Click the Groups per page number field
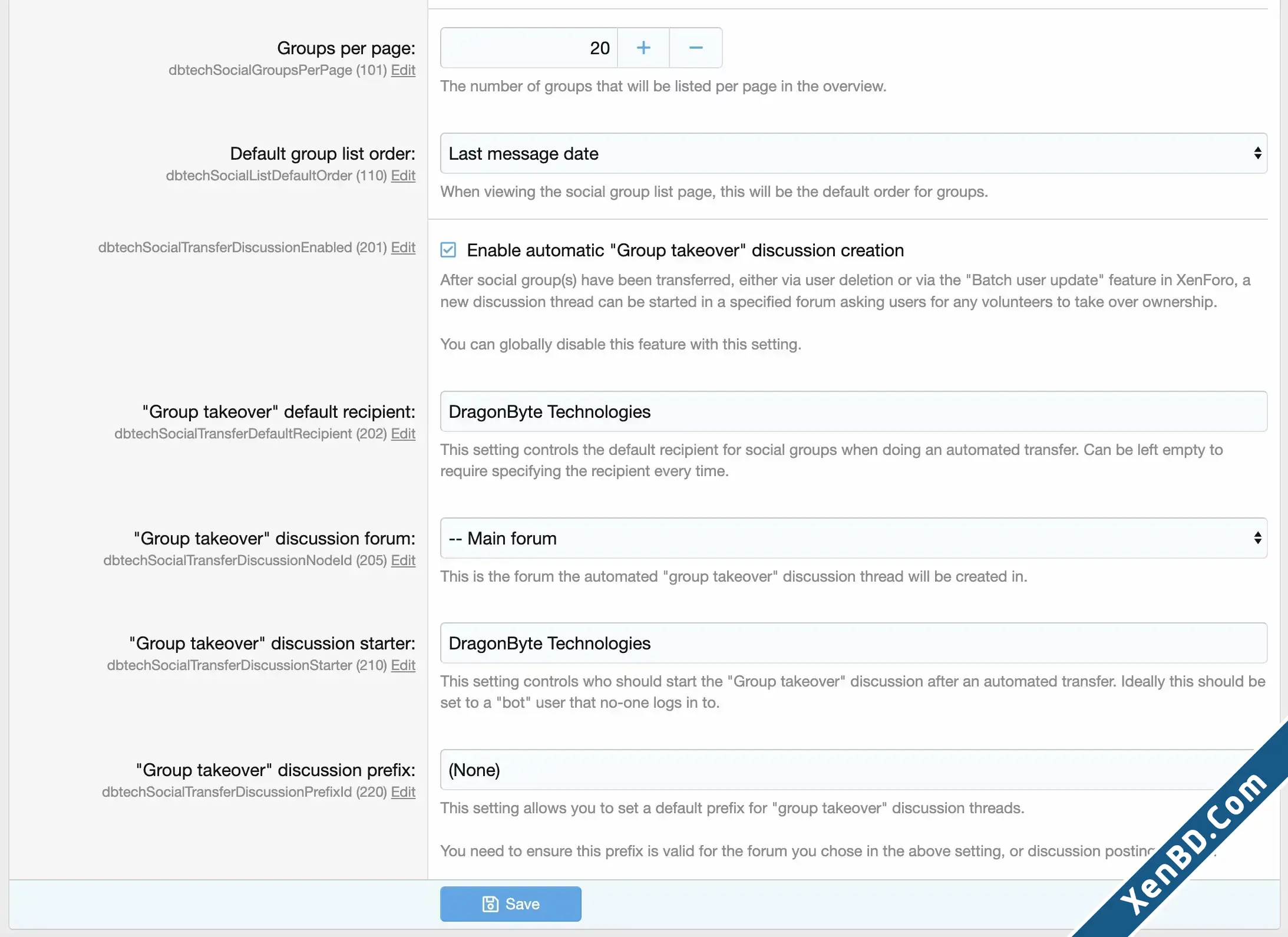The height and width of the screenshot is (937, 1288). [x=529, y=48]
